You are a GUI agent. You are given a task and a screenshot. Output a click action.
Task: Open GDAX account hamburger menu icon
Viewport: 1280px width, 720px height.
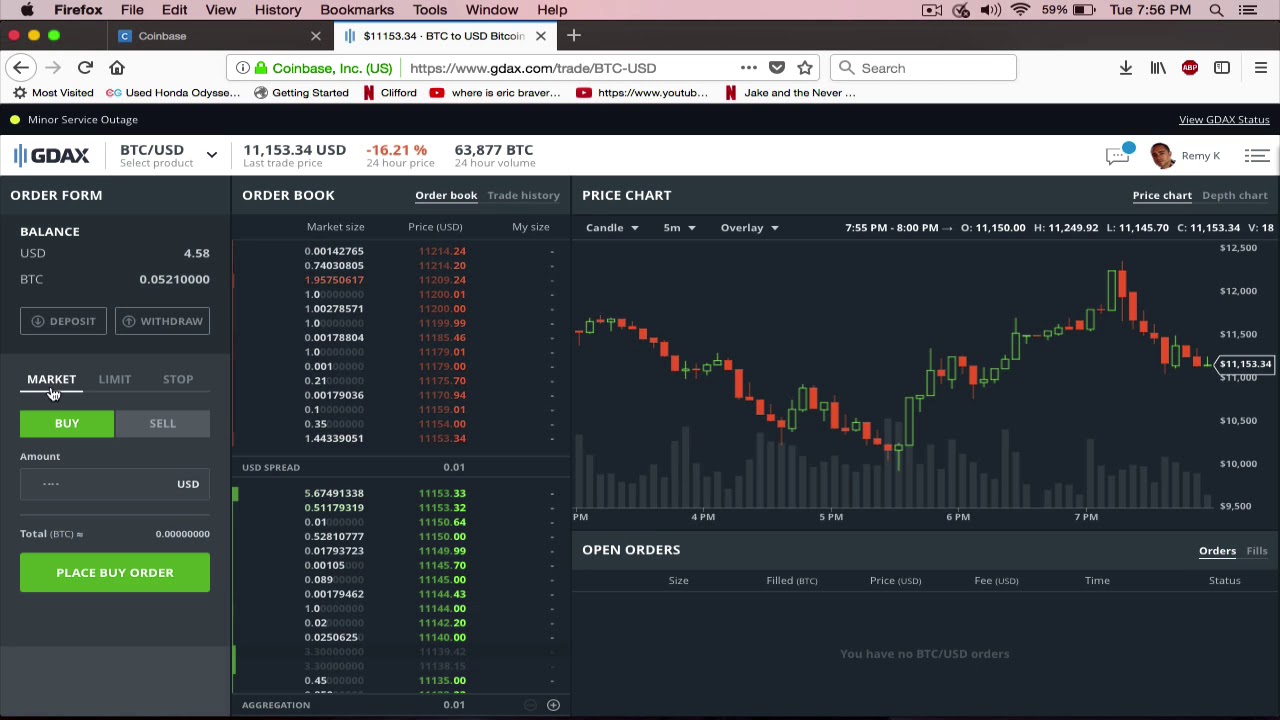(1257, 156)
